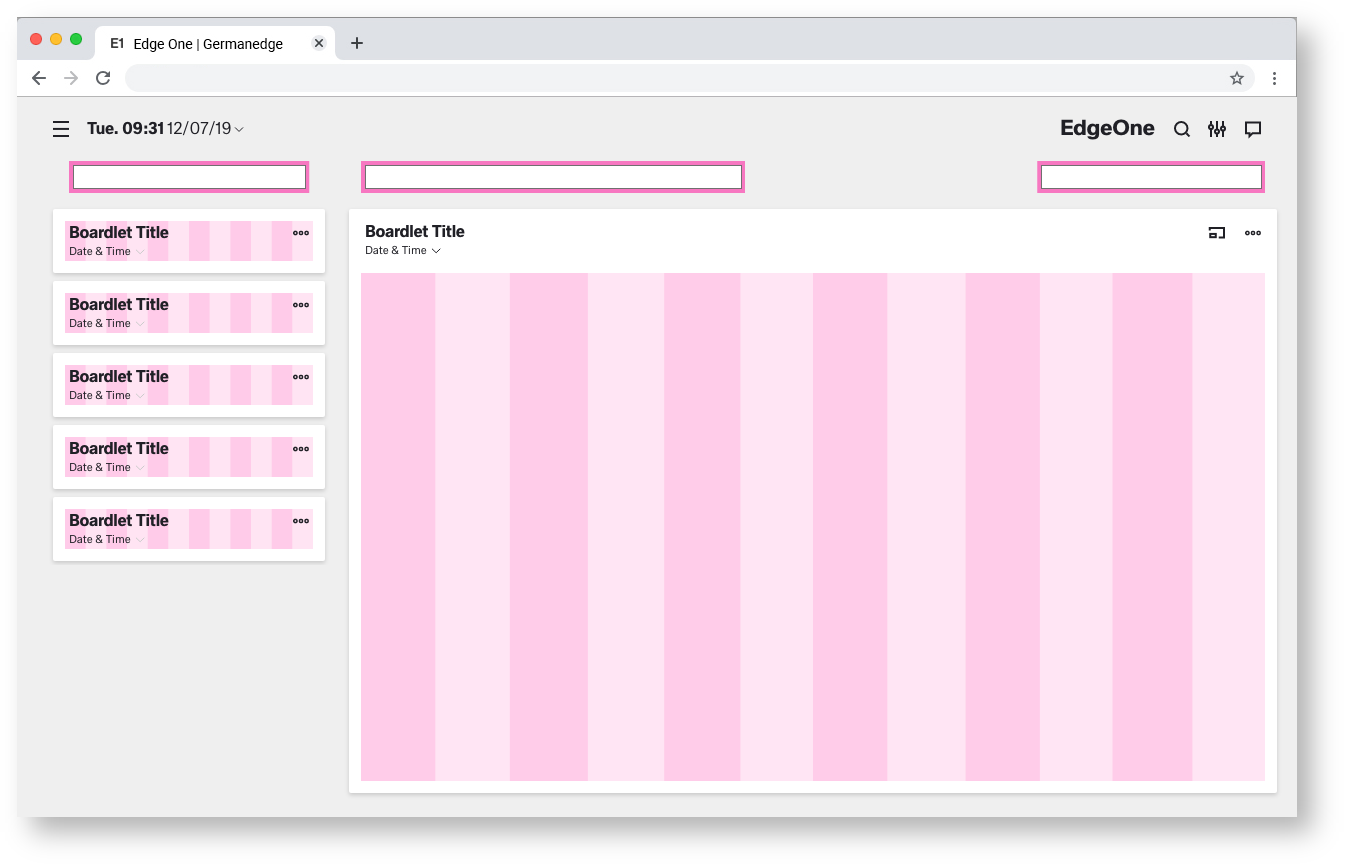Screen dimensions: 1345x865
Task: Click the search magnifier icon
Action: (1182, 129)
